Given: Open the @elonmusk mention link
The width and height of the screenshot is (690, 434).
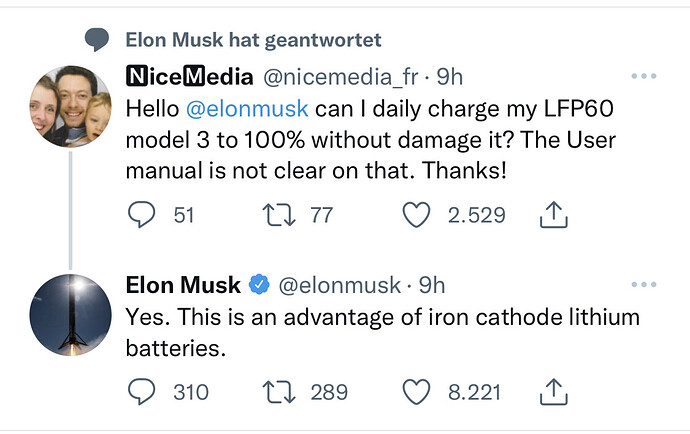Looking at the screenshot, I should coord(247,109).
